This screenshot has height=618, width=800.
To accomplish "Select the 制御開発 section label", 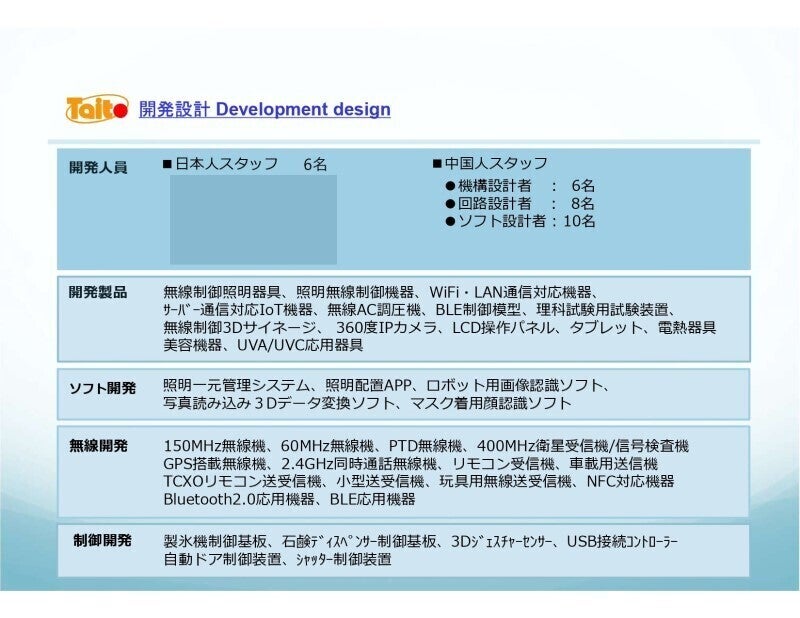I will coord(102,540).
